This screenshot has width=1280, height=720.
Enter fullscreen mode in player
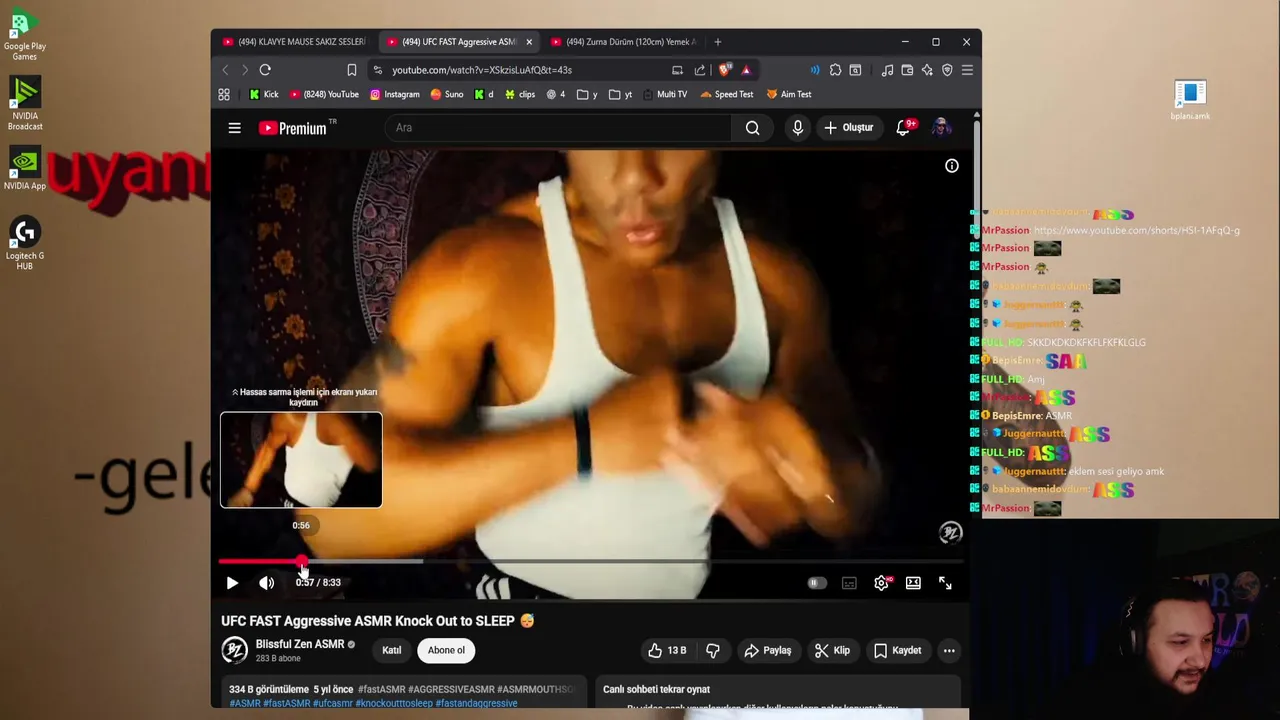945,583
